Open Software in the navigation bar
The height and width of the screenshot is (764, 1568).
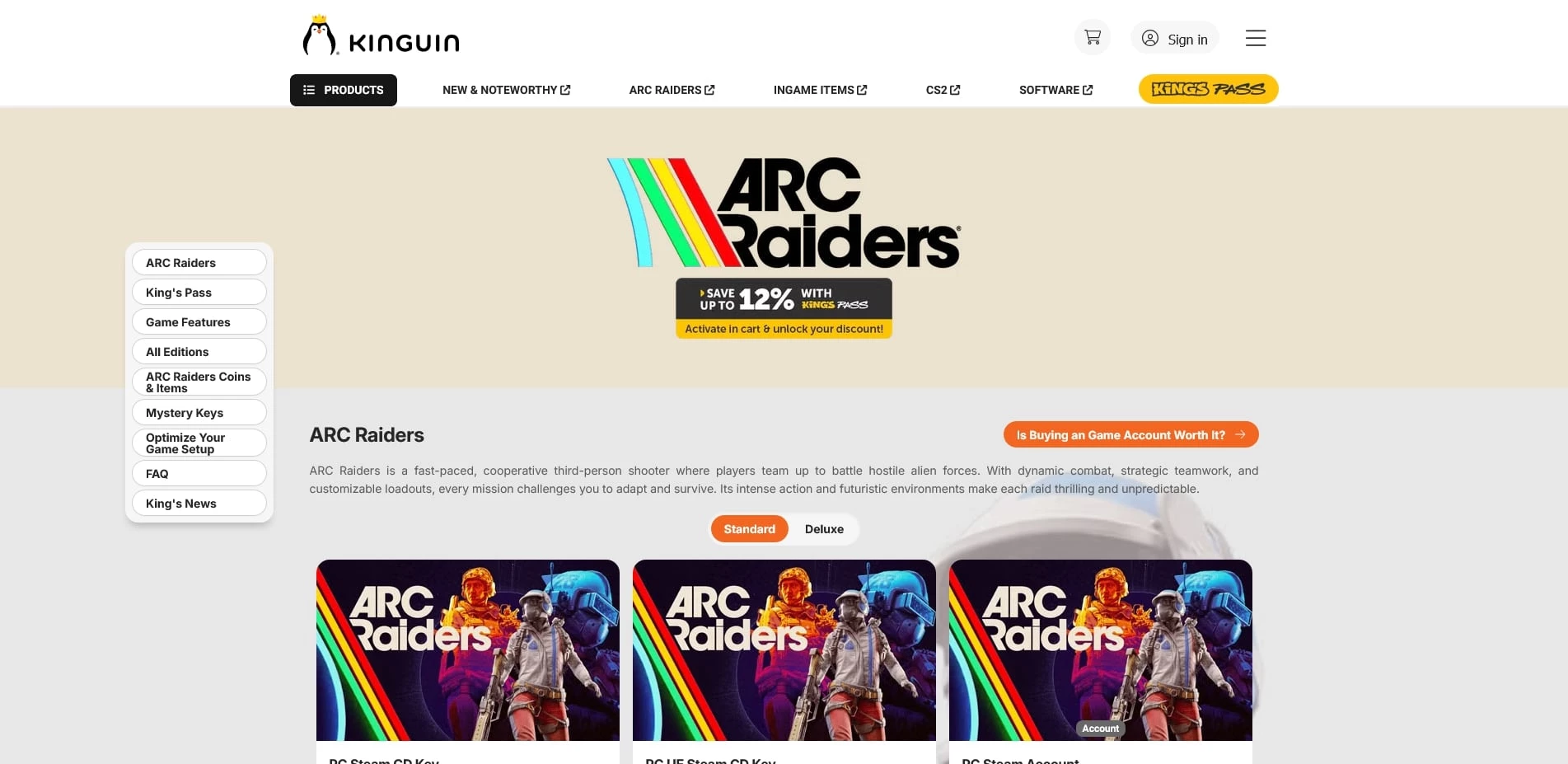point(1055,90)
